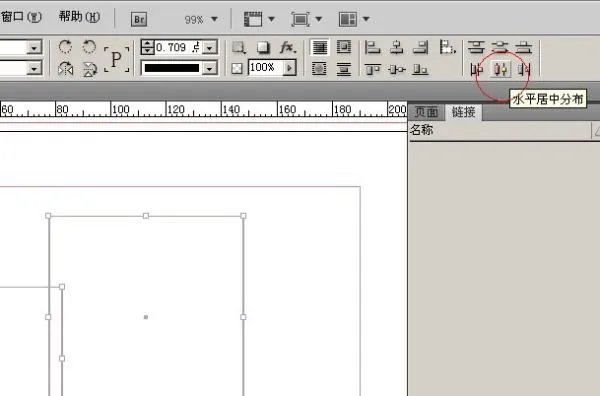The height and width of the screenshot is (396, 600).
Task: Open the 帮助(H) menu
Action: [x=79, y=17]
